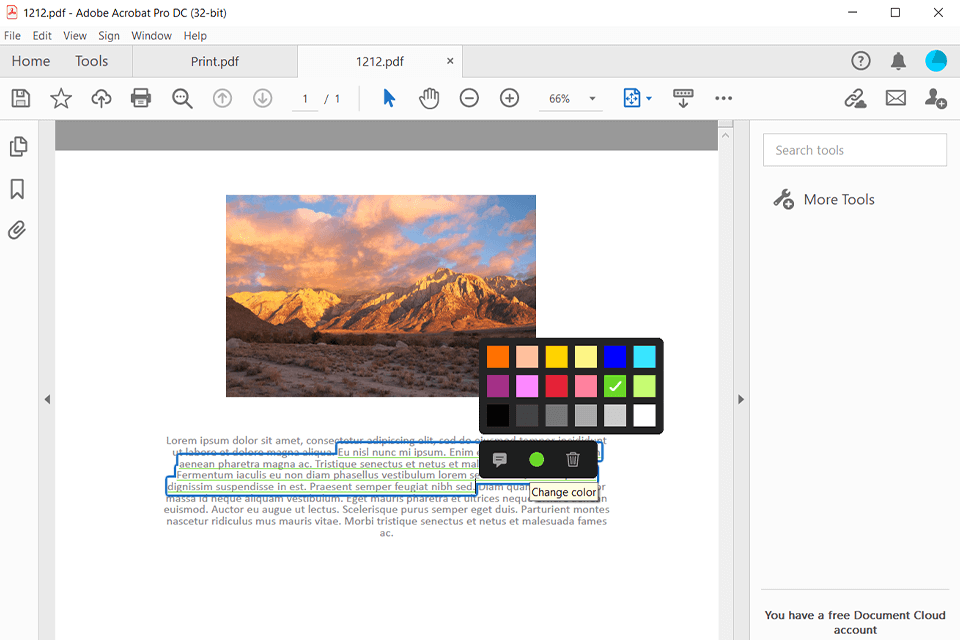Open the View menu
This screenshot has width=960, height=640.
pos(75,36)
